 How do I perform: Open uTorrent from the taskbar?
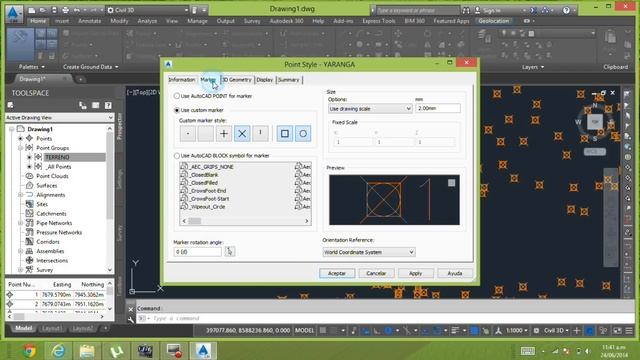click(116, 351)
